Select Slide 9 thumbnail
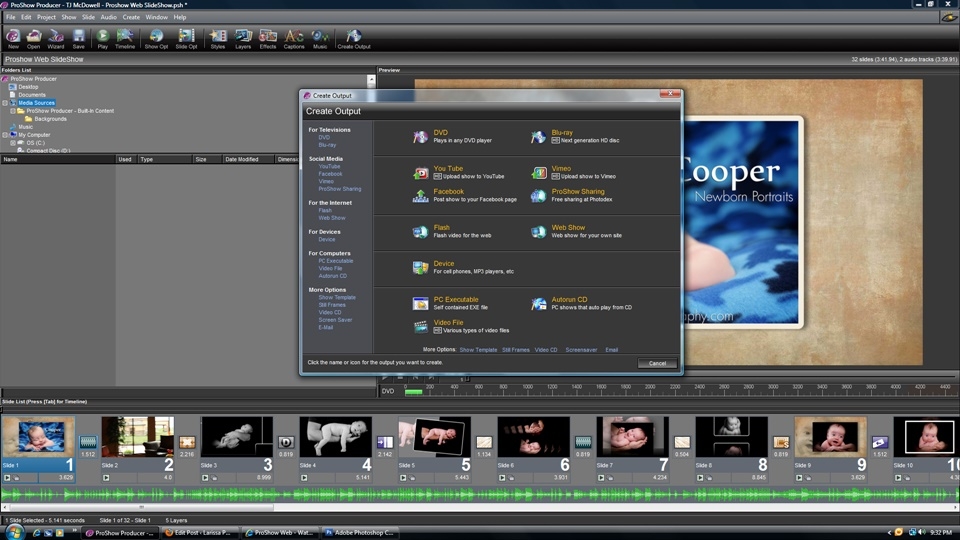The image size is (960, 540). [x=830, y=437]
